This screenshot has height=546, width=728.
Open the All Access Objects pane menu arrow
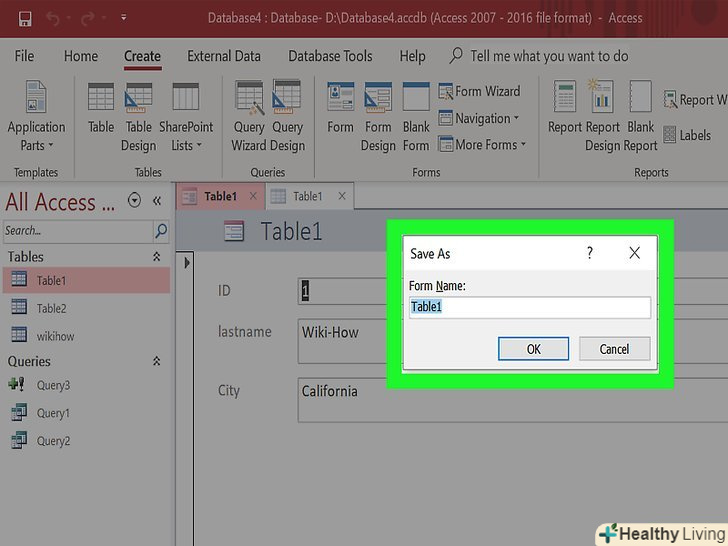pyautogui.click(x=134, y=201)
